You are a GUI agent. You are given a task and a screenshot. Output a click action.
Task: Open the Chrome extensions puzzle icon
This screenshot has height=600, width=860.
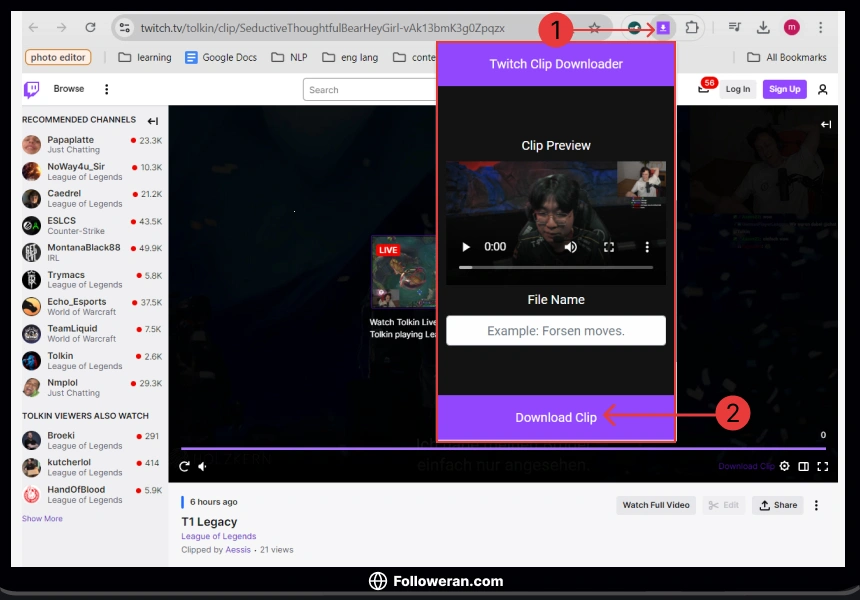click(691, 28)
